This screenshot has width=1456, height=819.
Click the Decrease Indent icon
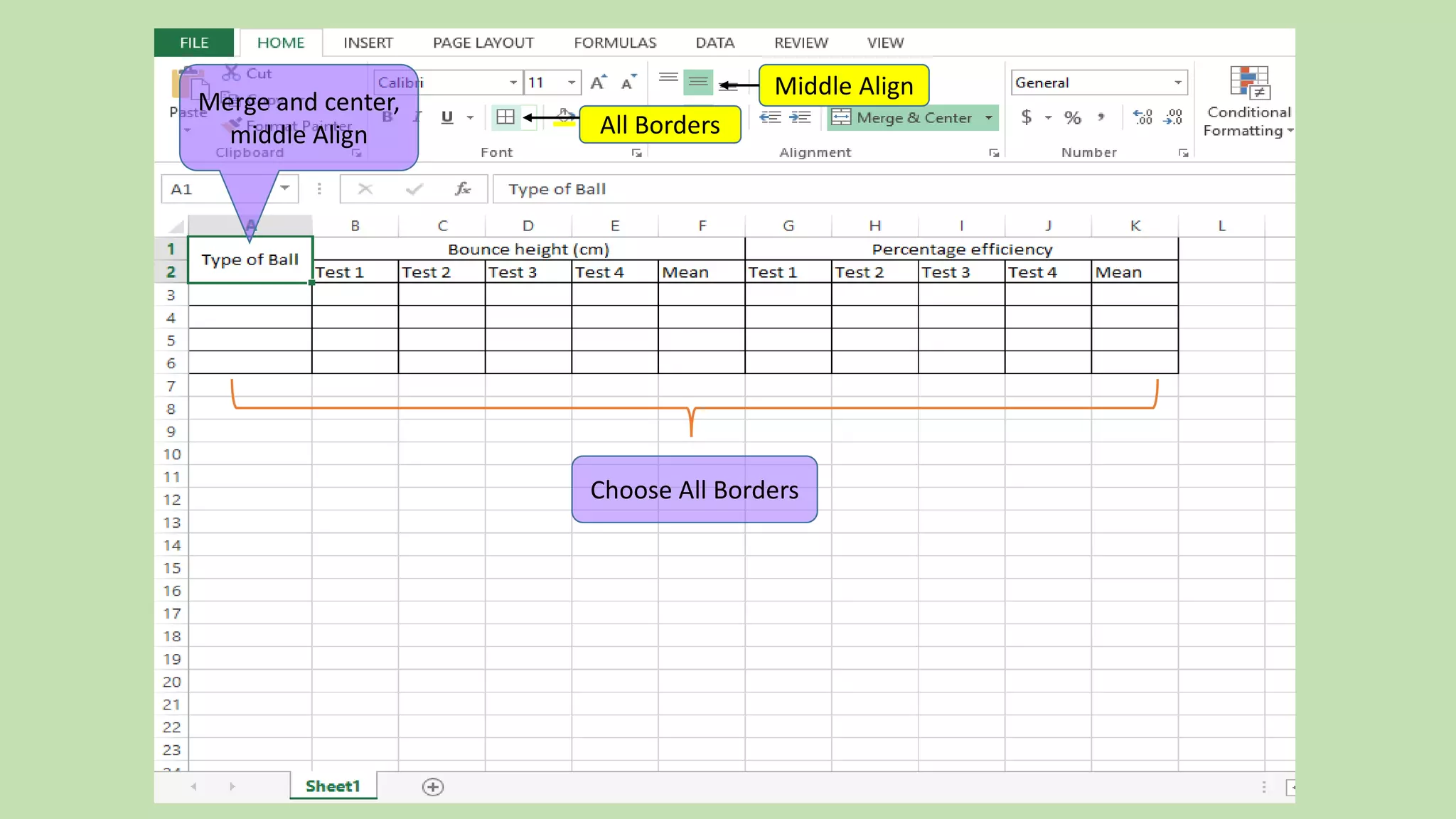pos(771,117)
